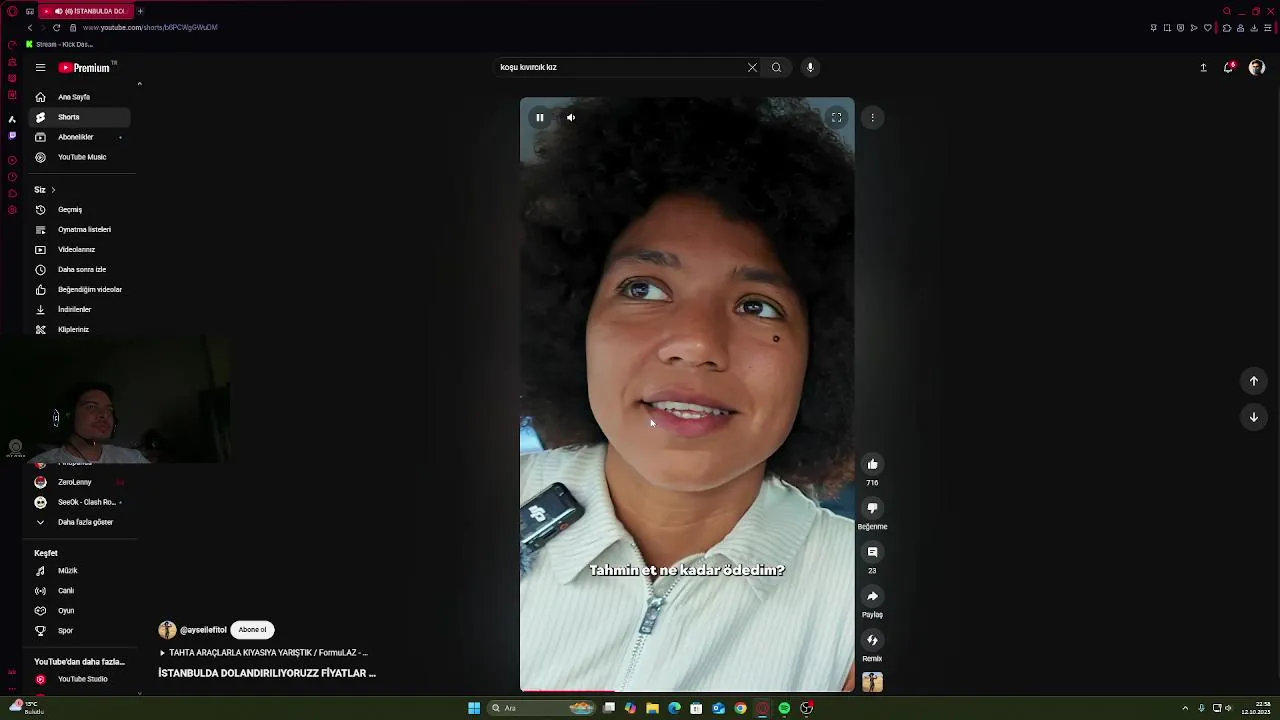Like the Short with thumbs up
The width and height of the screenshot is (1280, 720).
pos(872,464)
